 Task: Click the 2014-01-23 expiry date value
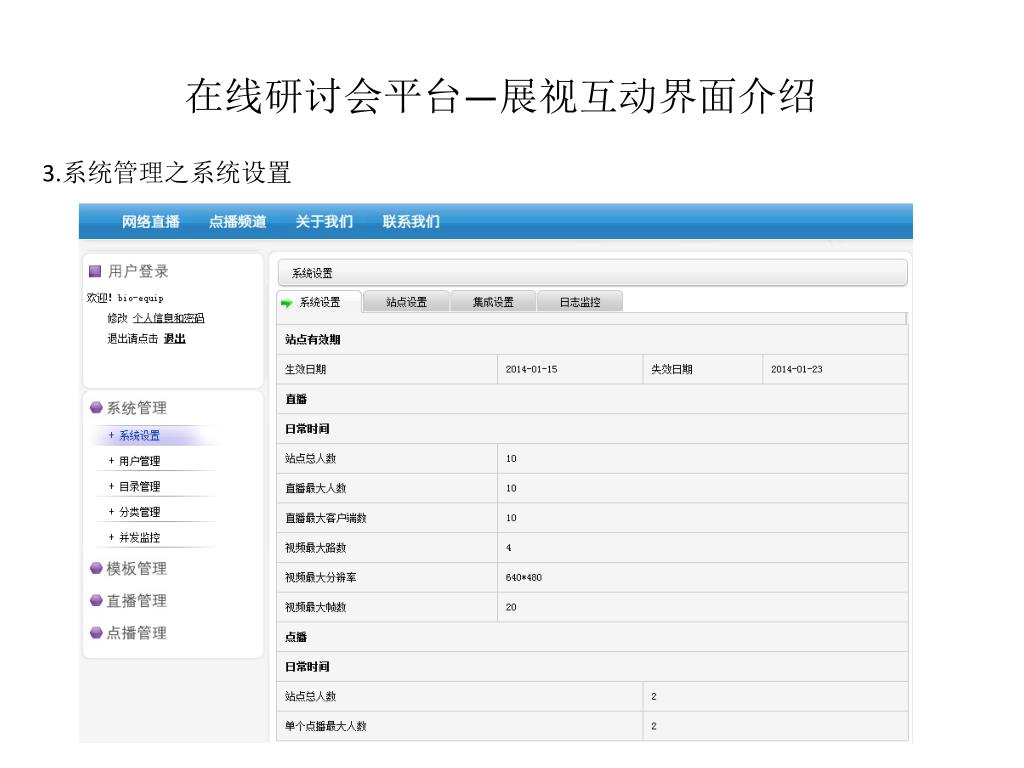click(x=796, y=369)
